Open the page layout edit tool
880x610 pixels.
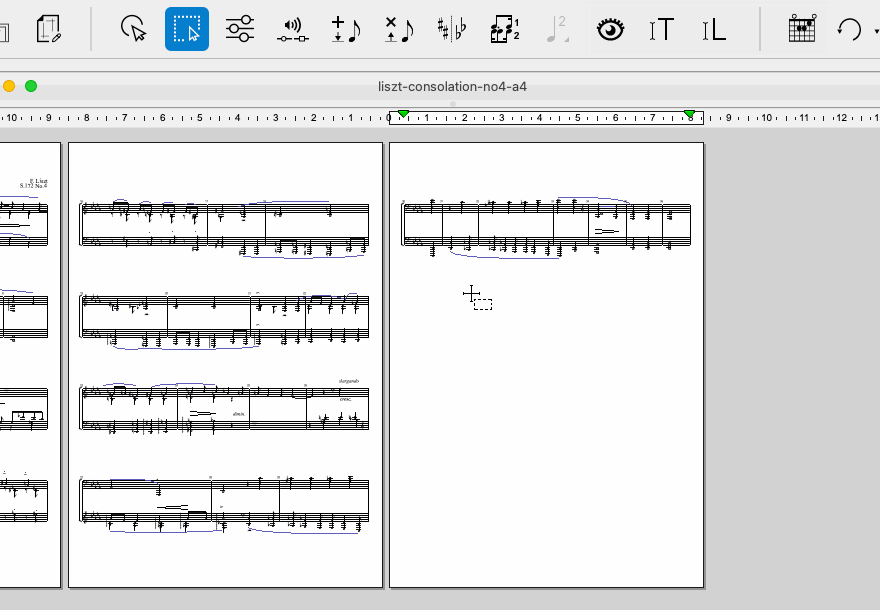48,29
